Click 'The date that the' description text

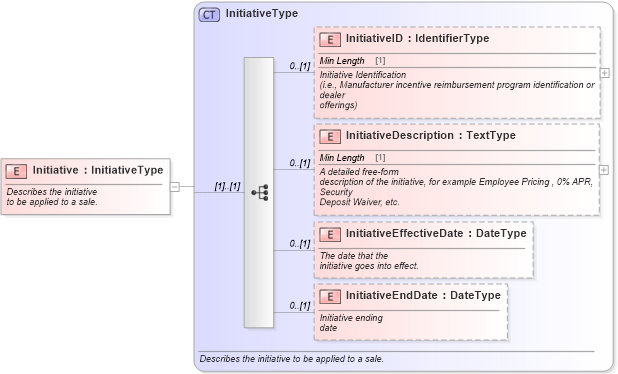click(354, 256)
